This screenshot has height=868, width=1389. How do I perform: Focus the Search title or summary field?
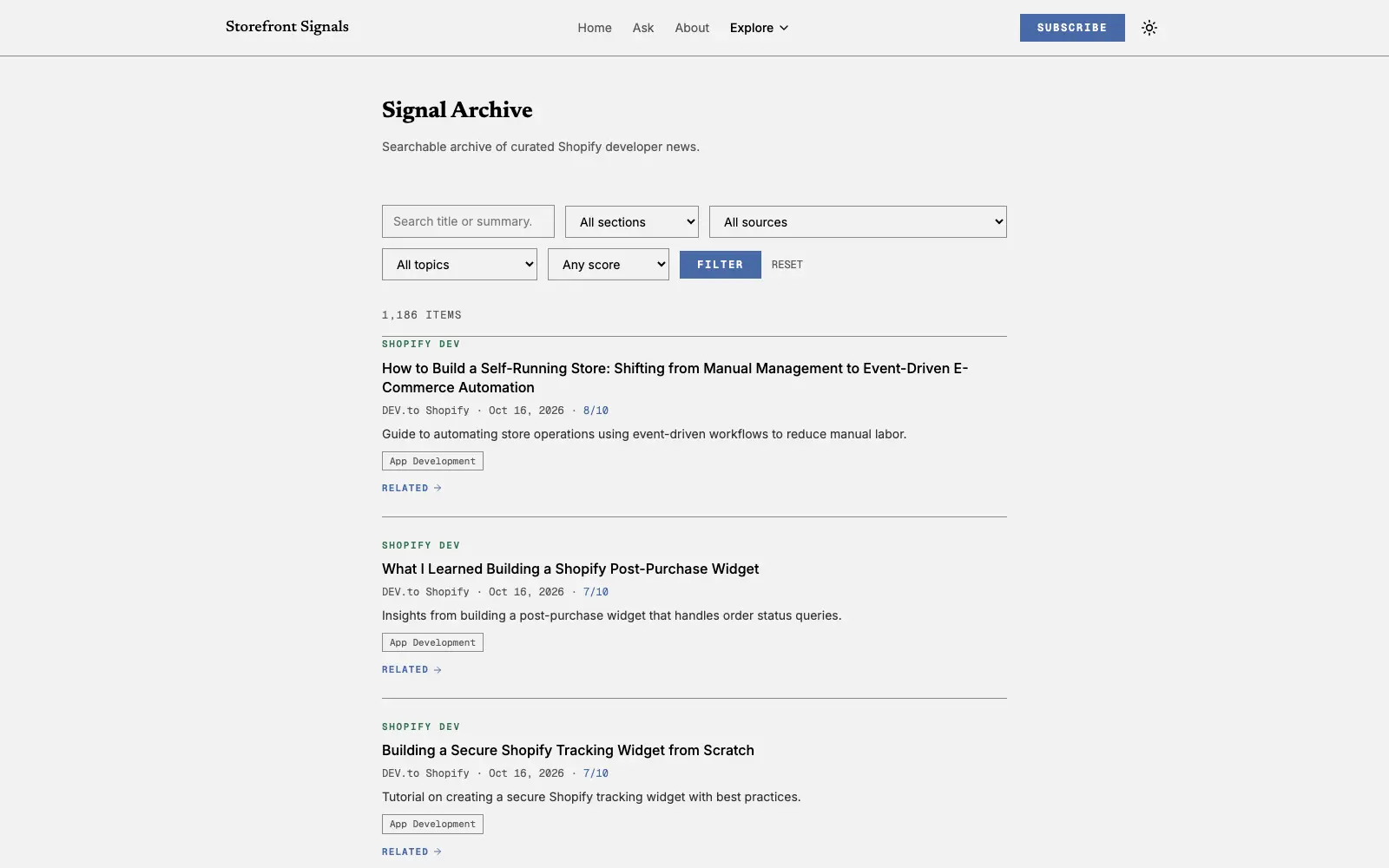[x=468, y=221]
